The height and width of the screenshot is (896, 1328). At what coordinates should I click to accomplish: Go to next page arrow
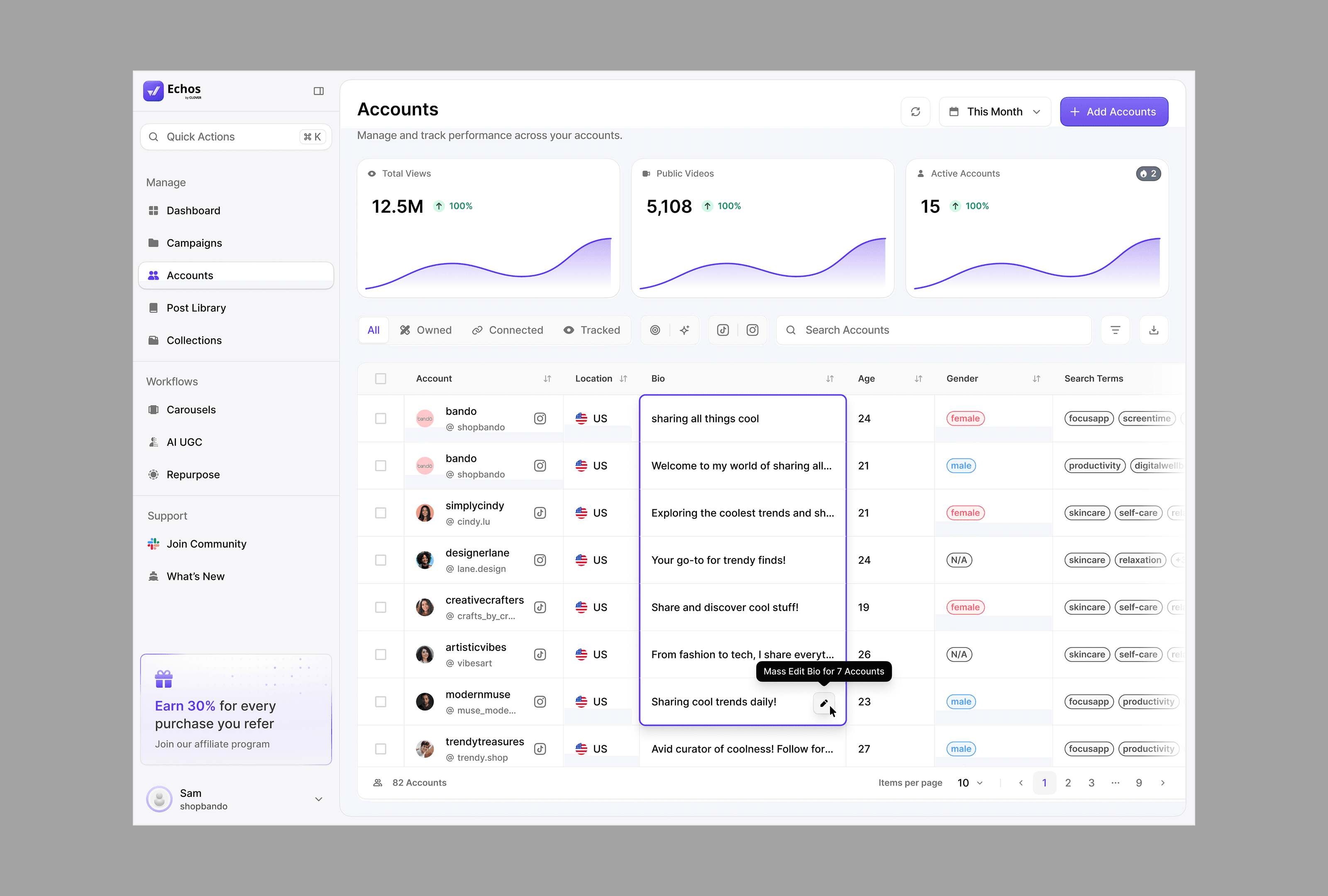[1162, 783]
